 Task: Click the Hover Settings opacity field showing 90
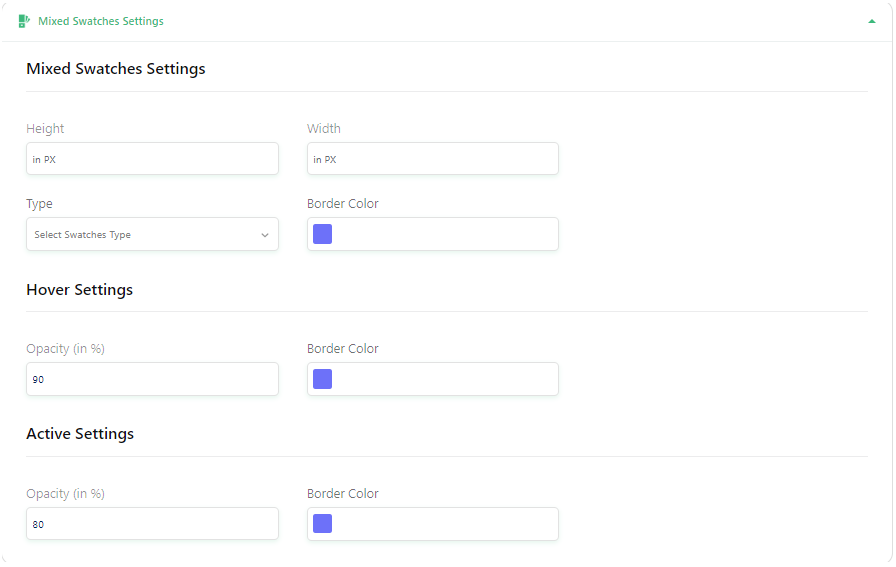152,379
